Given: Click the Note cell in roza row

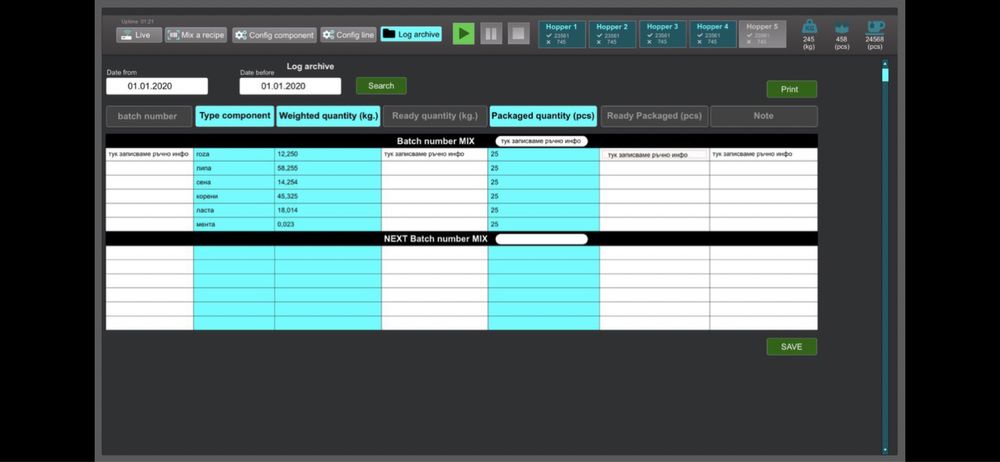Looking at the screenshot, I should pyautogui.click(x=763, y=154).
